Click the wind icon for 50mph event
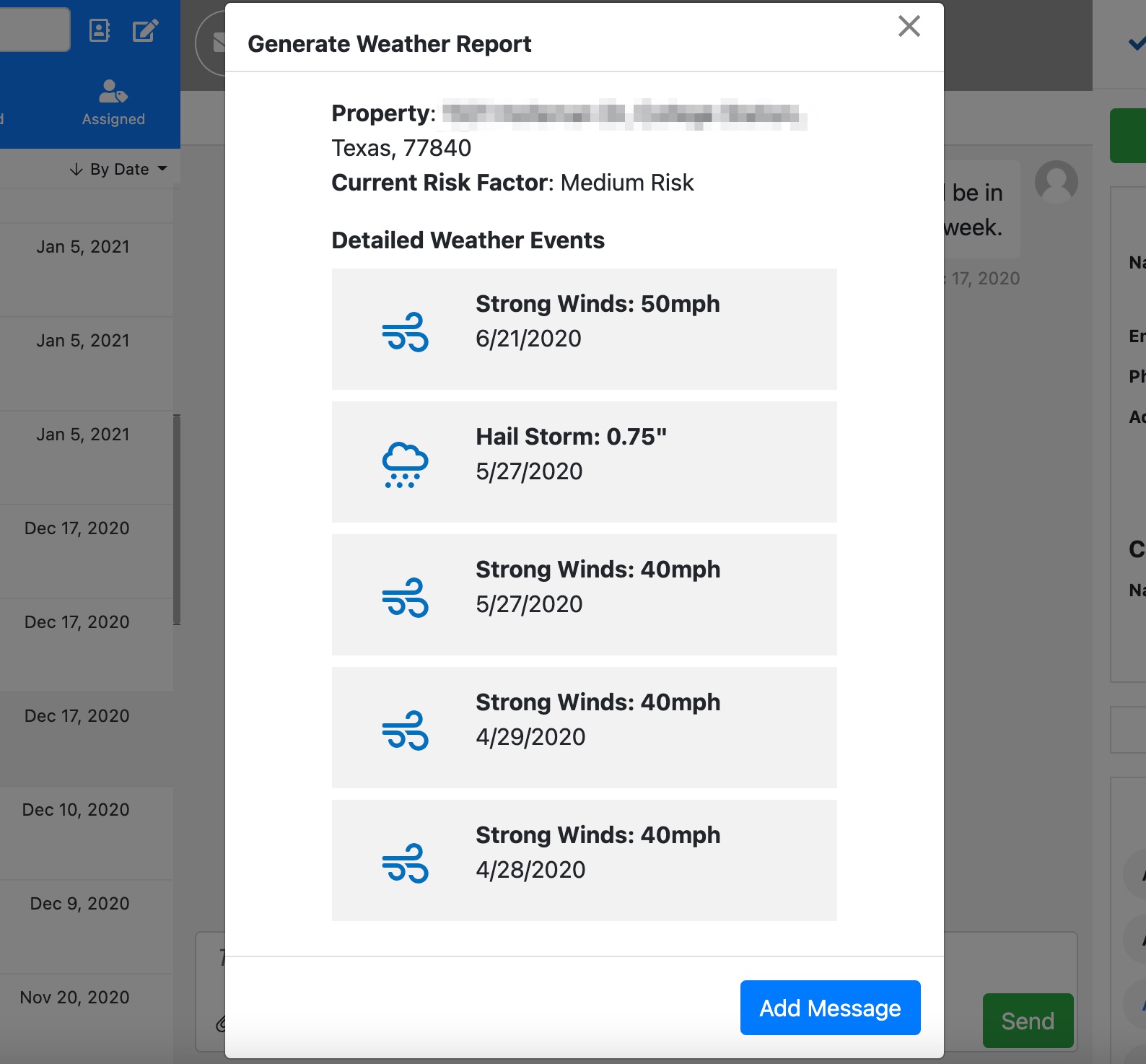 405,331
